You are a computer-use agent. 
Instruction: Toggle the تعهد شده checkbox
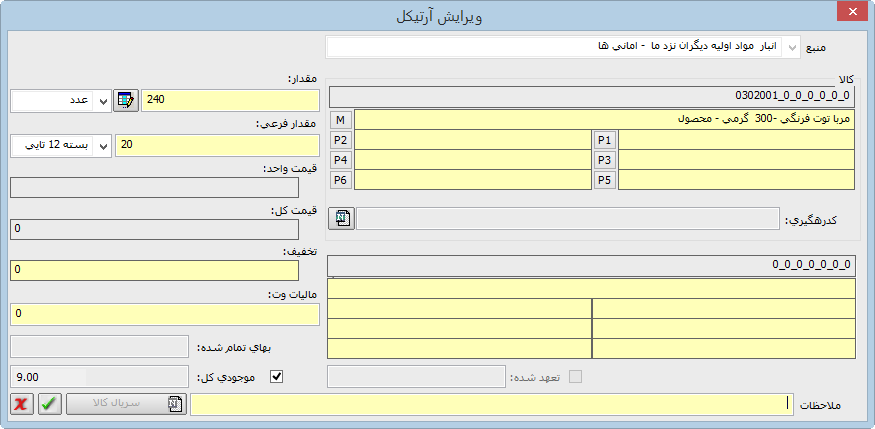tap(575, 377)
